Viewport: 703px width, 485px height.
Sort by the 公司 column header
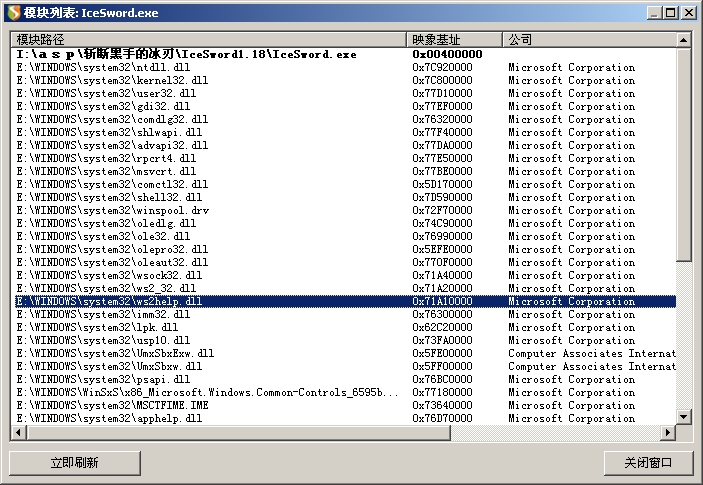[589, 39]
